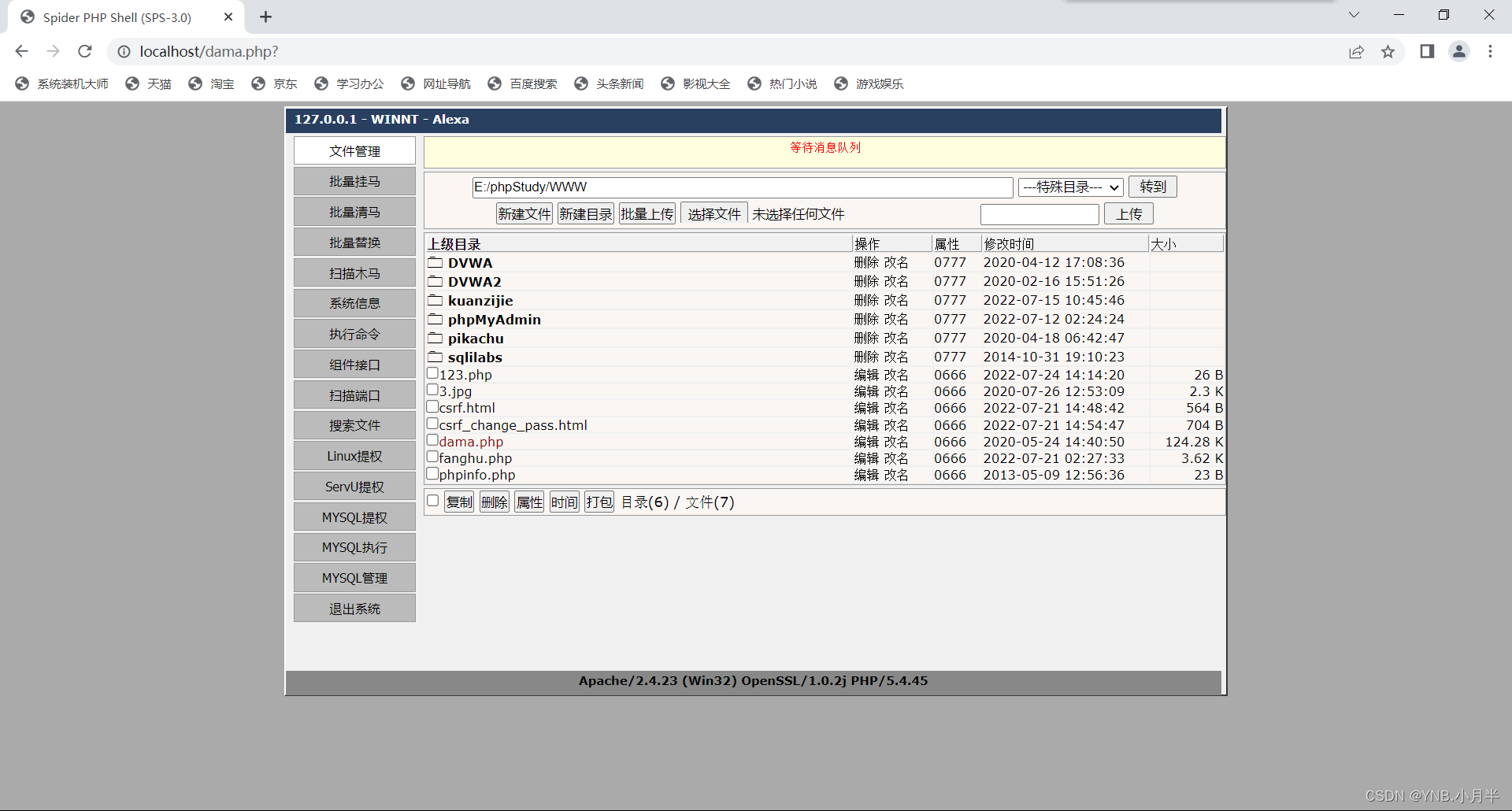Click the 选择文件 file chooser button
The image size is (1512, 811).
[x=713, y=213]
